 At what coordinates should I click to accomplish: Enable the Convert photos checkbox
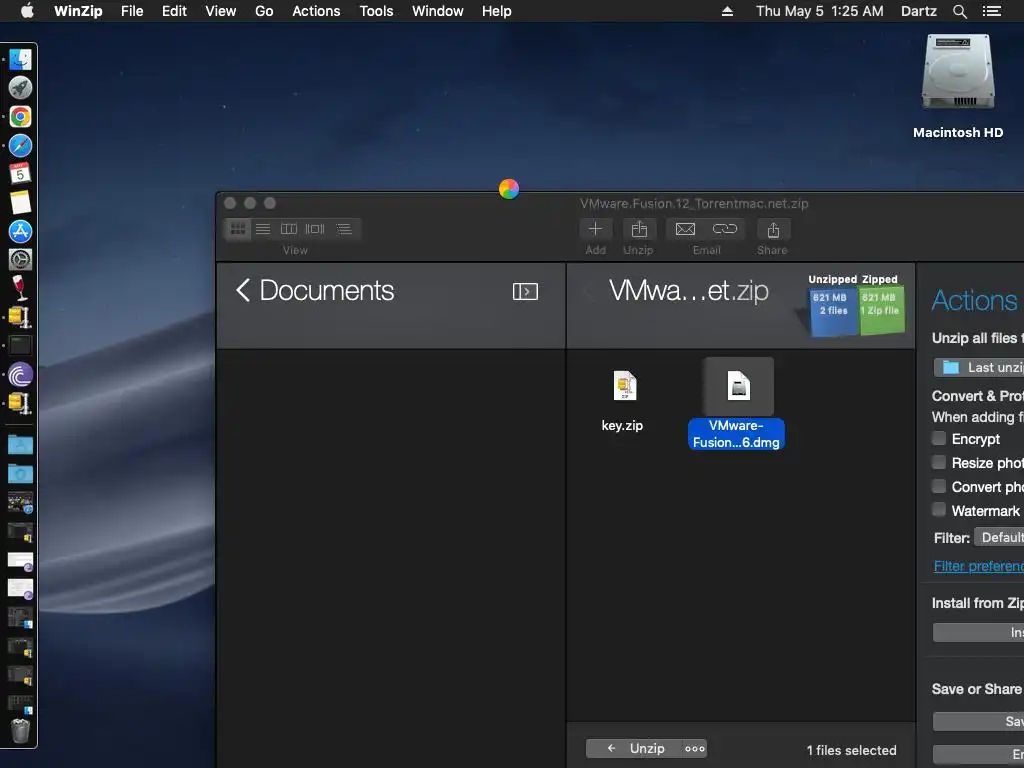click(939, 487)
